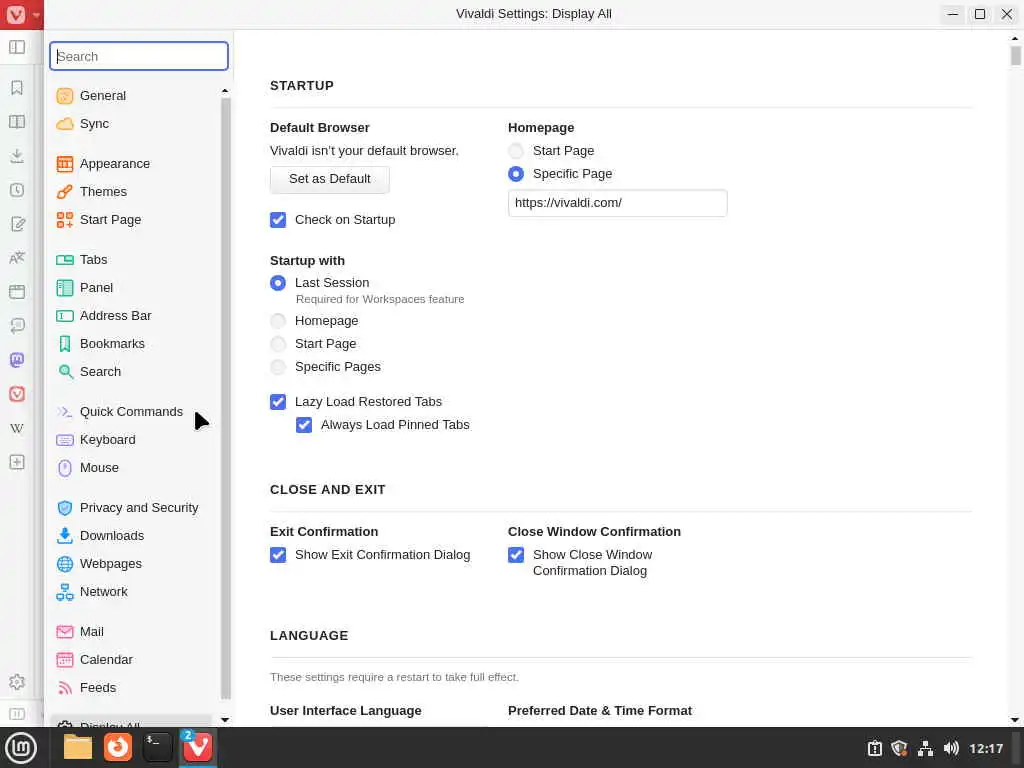Click the volume icon in system tray
Image resolution: width=1024 pixels, height=768 pixels.
pyautogui.click(x=952, y=748)
